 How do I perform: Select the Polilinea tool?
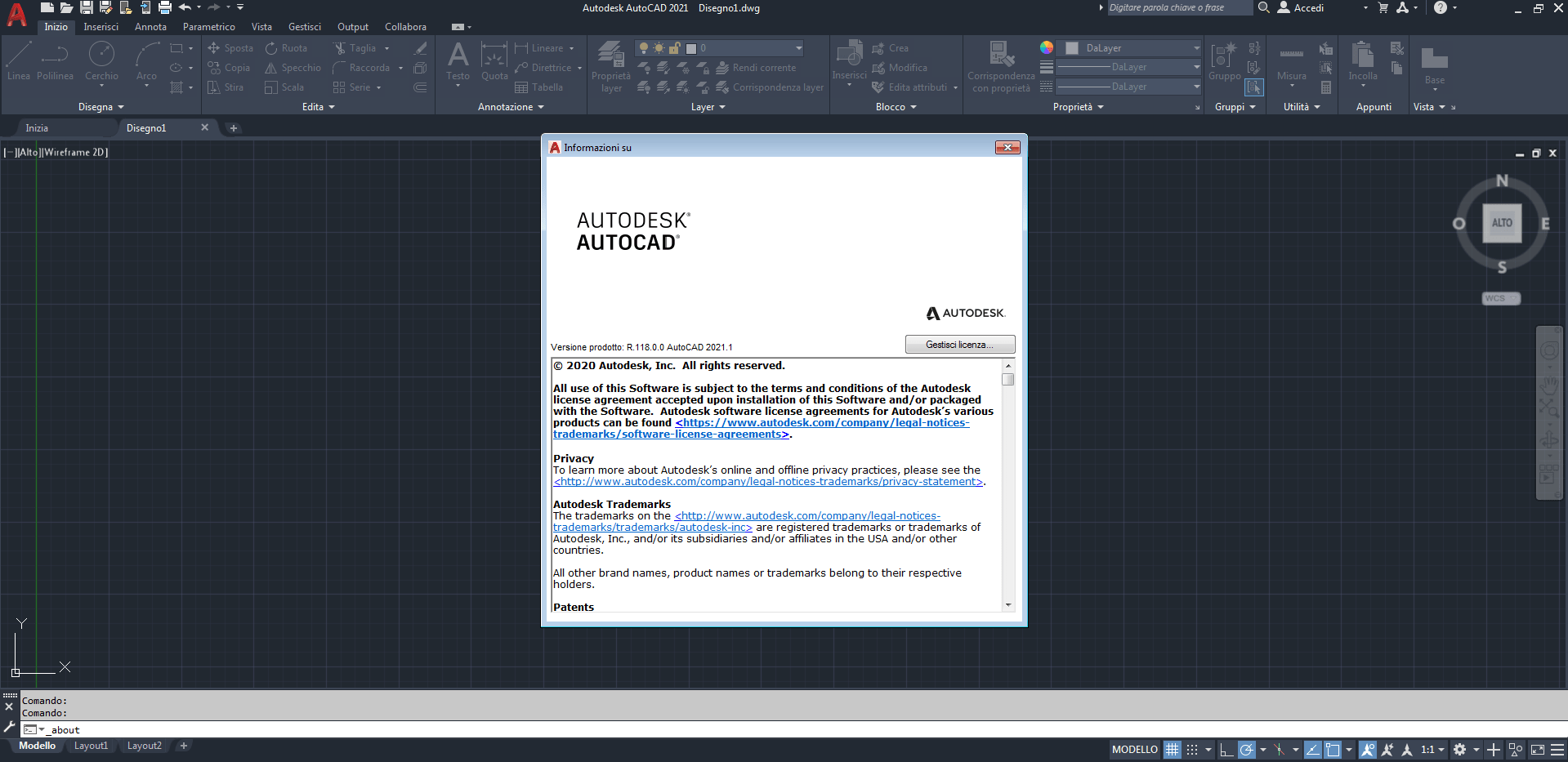pyautogui.click(x=55, y=61)
